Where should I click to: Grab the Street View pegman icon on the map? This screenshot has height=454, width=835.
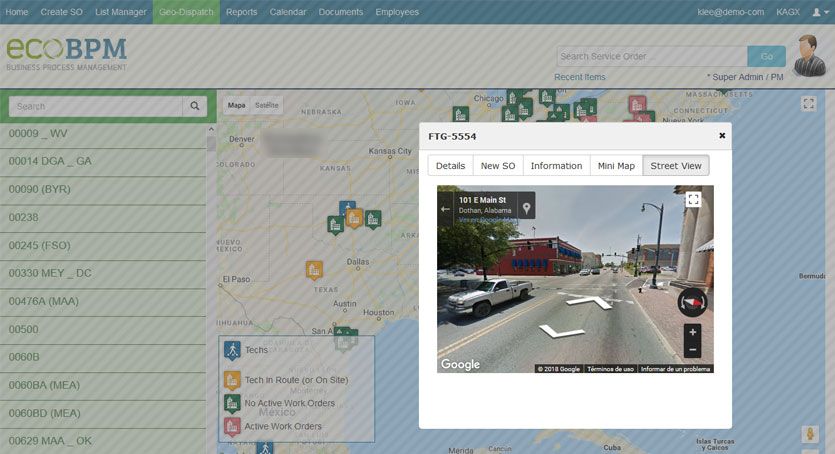(x=809, y=434)
